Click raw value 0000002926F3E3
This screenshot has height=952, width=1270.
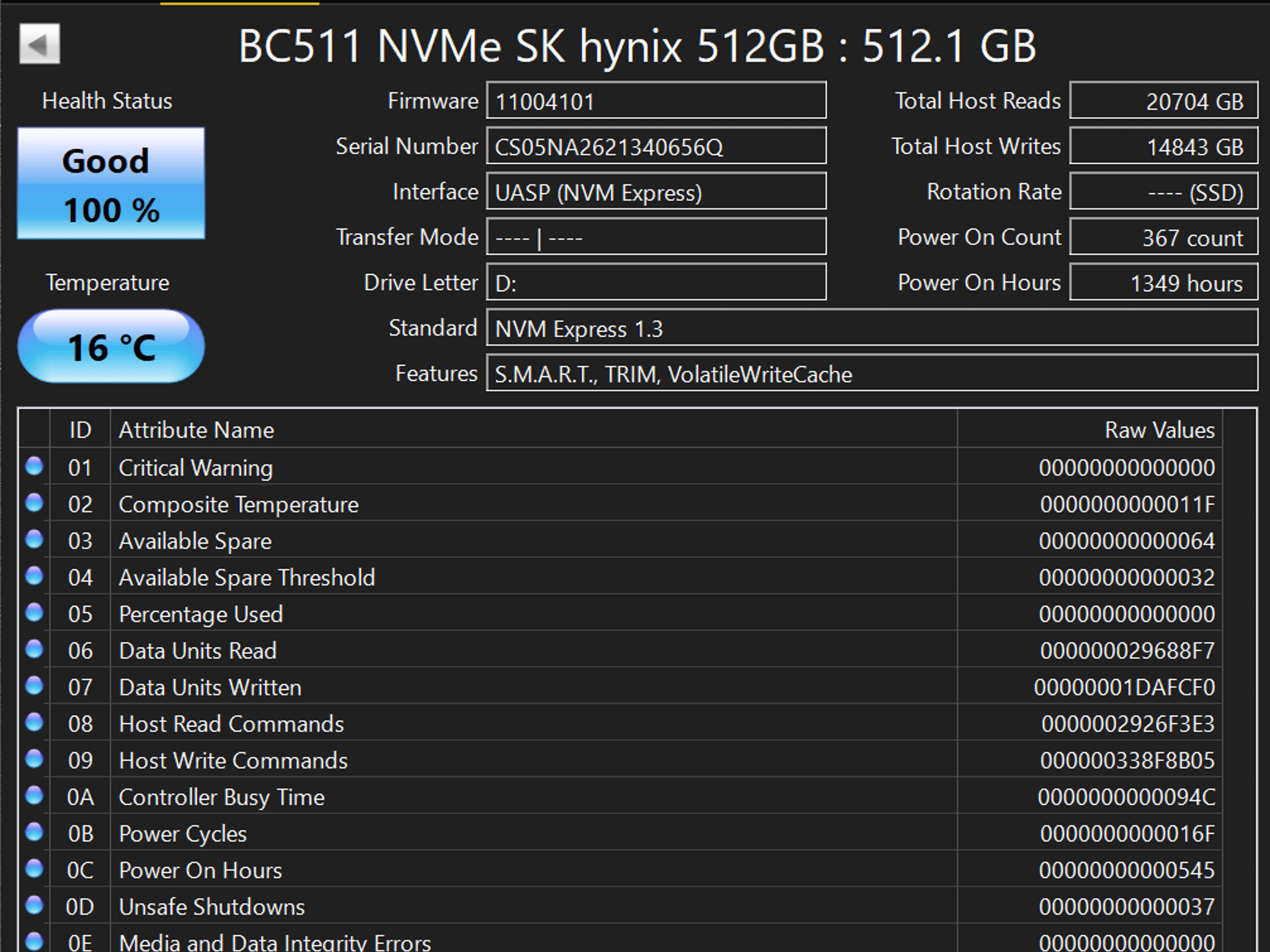(x=1128, y=723)
